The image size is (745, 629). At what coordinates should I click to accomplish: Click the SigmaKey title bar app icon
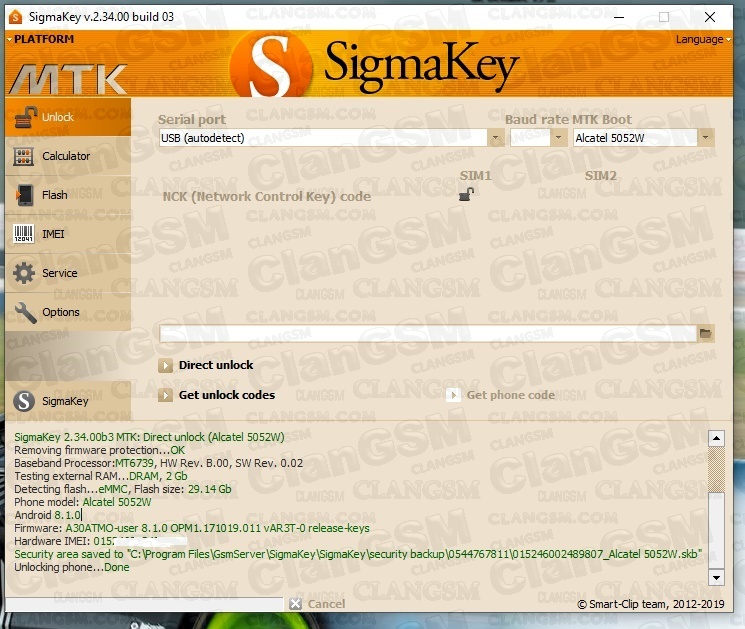tap(16, 17)
